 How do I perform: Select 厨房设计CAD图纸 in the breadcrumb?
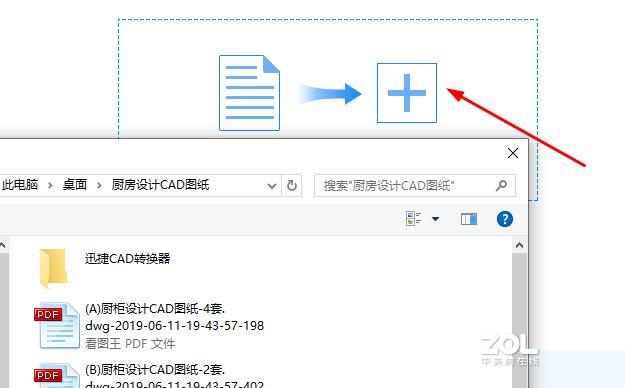(160, 185)
